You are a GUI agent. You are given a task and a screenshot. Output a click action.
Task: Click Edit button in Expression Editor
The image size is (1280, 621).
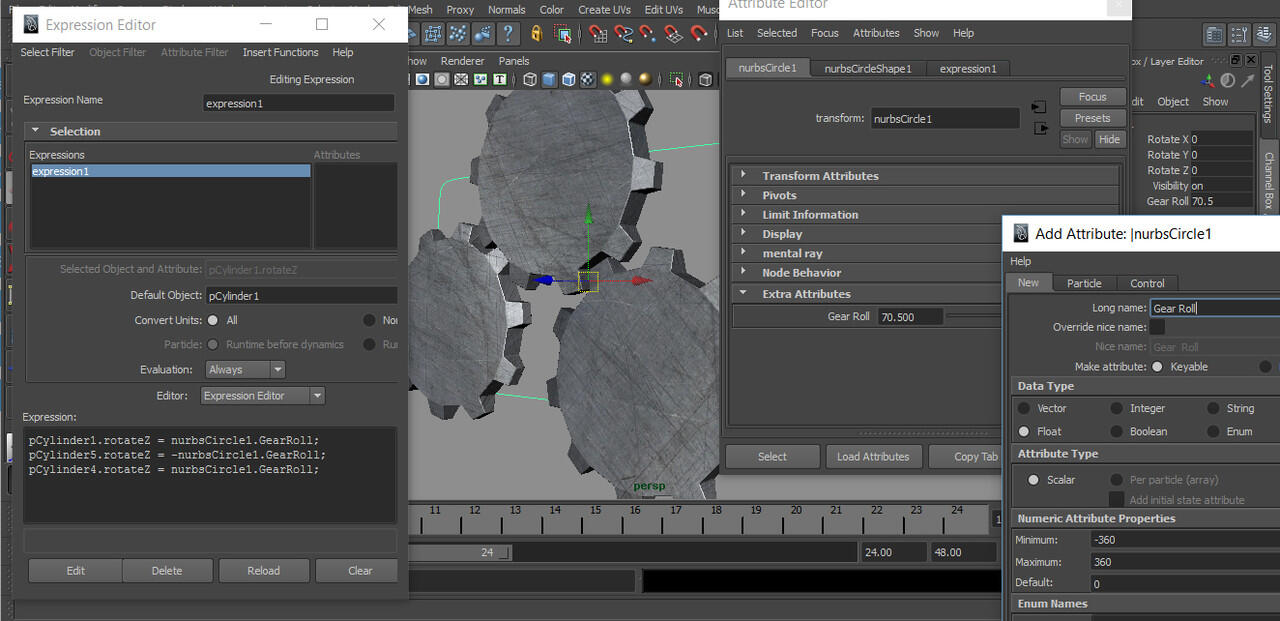click(x=76, y=571)
